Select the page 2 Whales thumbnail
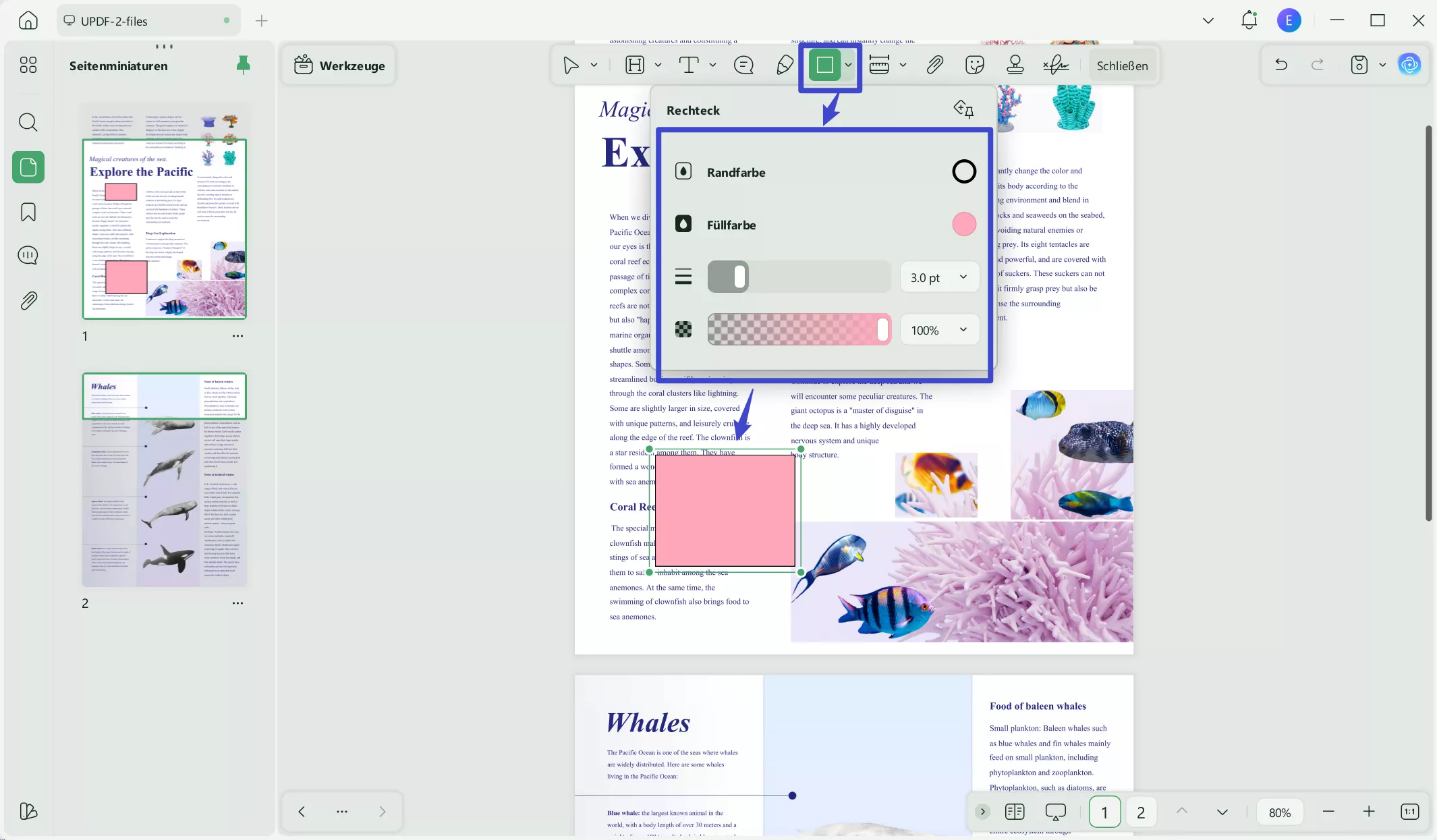1437x840 pixels. [x=164, y=480]
